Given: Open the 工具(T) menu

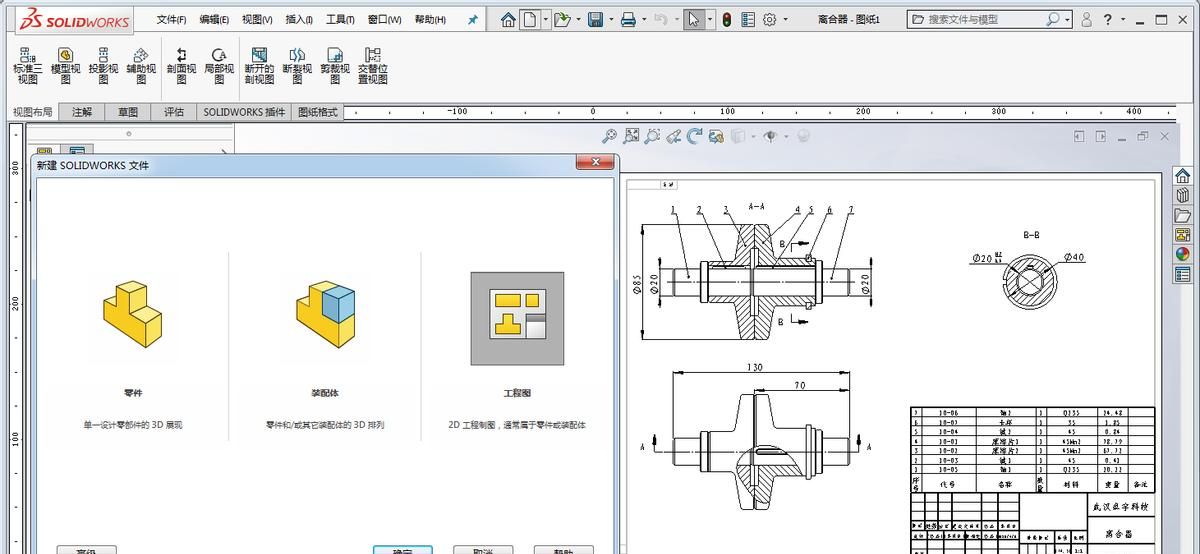Looking at the screenshot, I should pyautogui.click(x=341, y=19).
